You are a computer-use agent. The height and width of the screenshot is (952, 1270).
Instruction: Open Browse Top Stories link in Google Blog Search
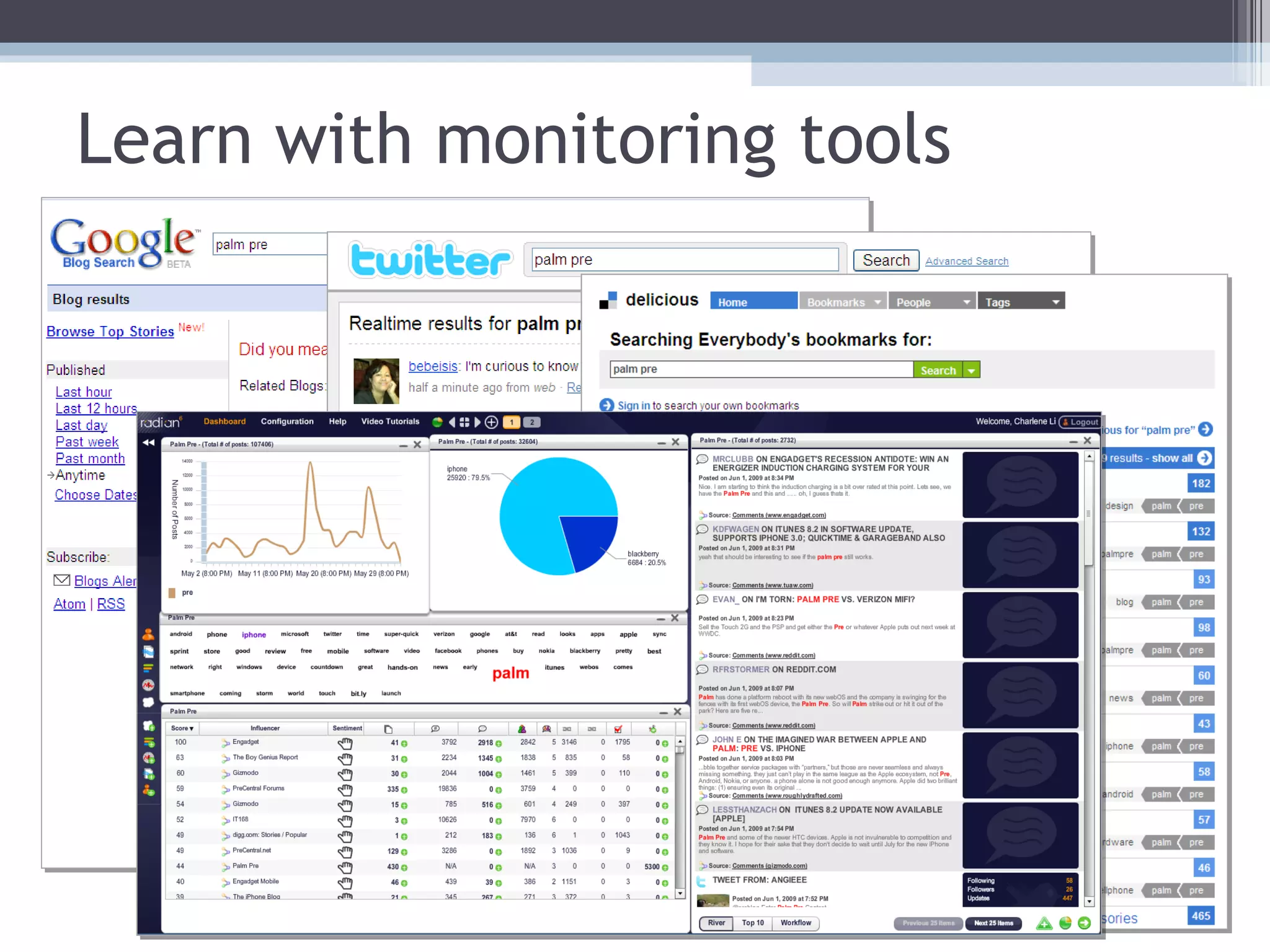[110, 332]
